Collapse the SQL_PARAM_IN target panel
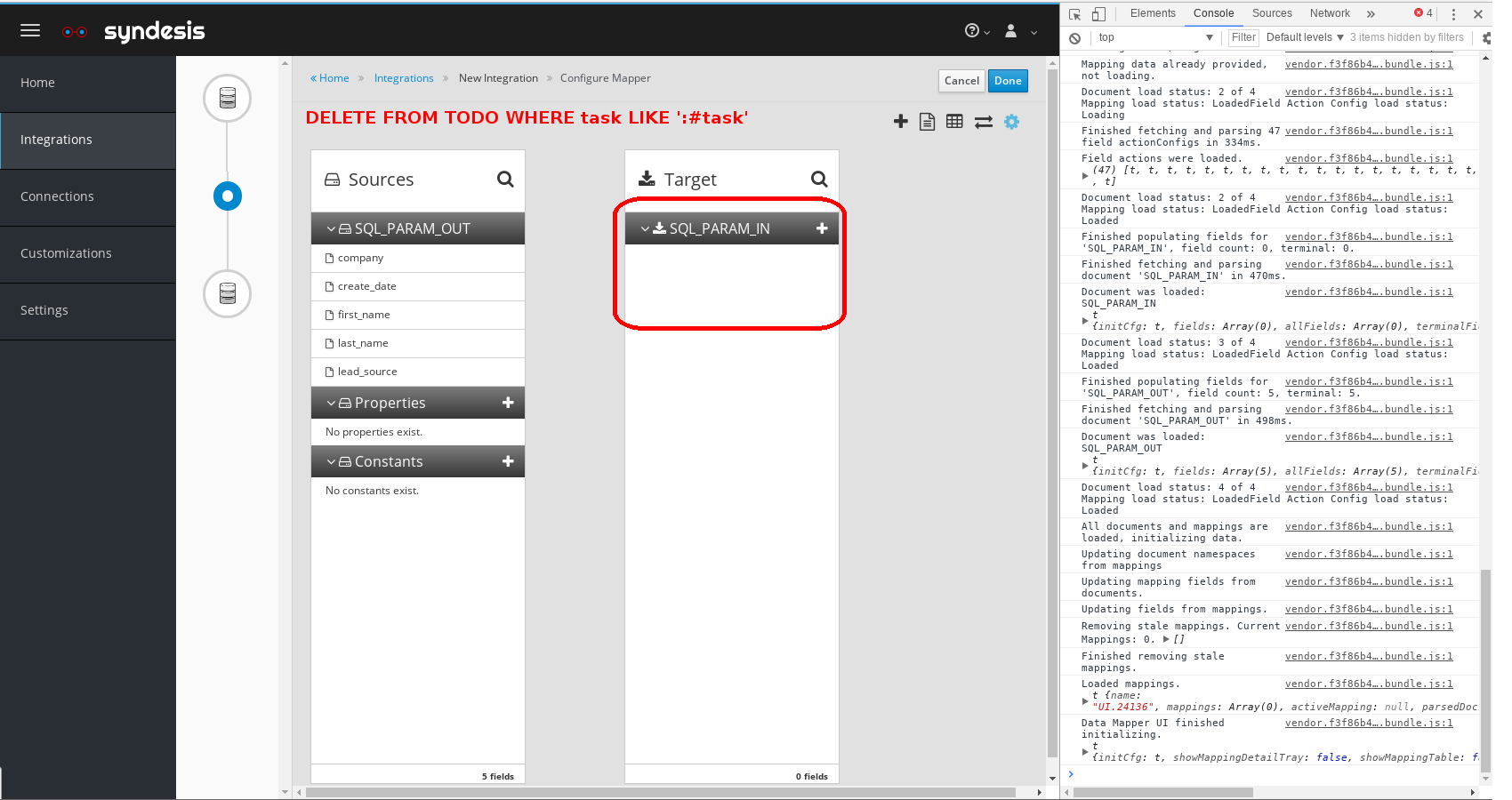 pos(644,228)
